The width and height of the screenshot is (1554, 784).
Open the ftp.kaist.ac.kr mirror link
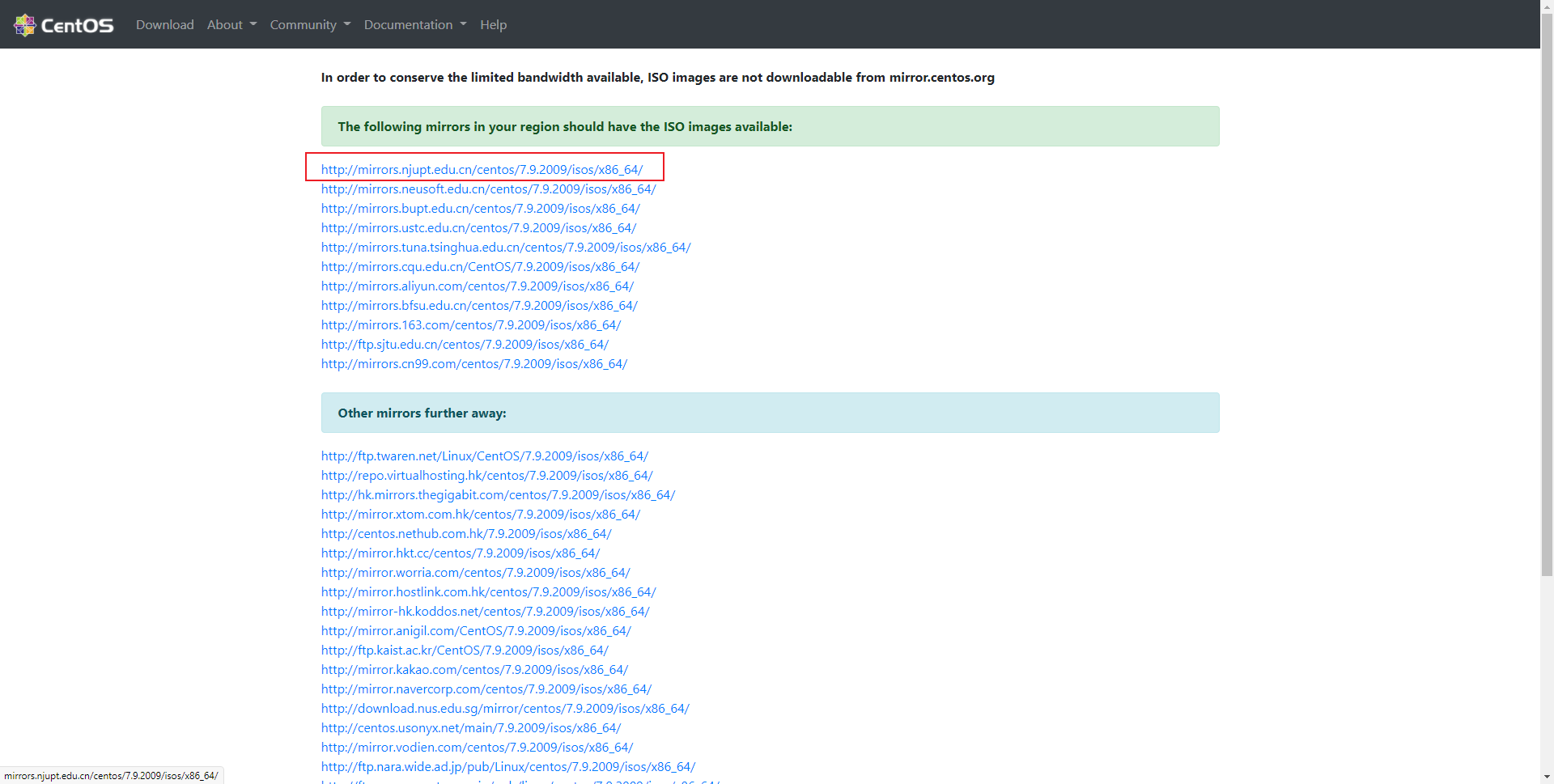click(465, 651)
